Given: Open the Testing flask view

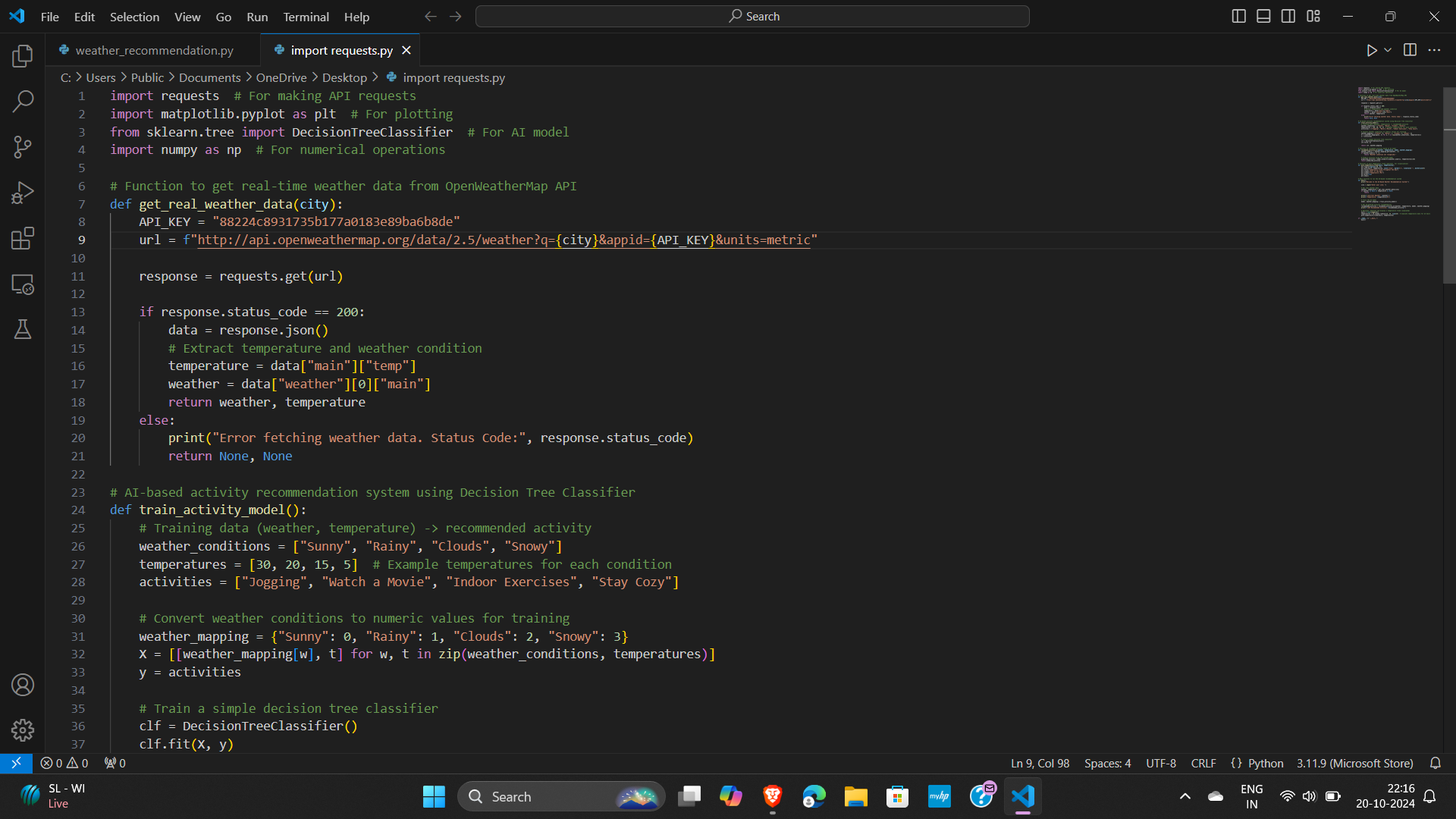Looking at the screenshot, I should tap(23, 329).
